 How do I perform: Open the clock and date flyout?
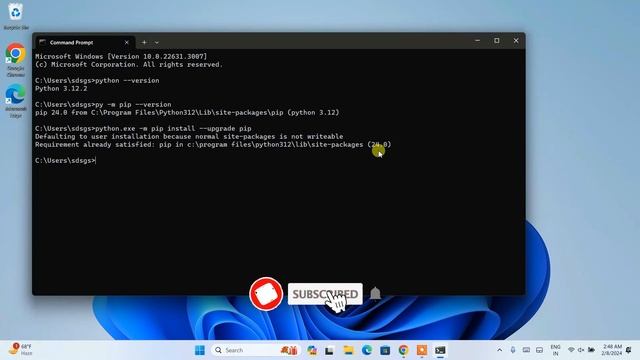point(611,350)
